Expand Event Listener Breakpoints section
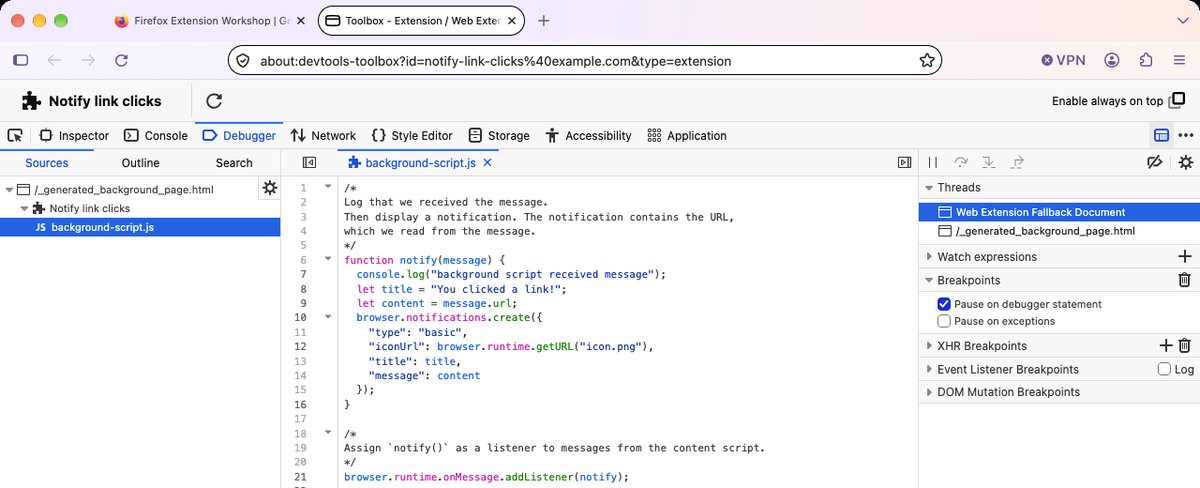 [928, 369]
